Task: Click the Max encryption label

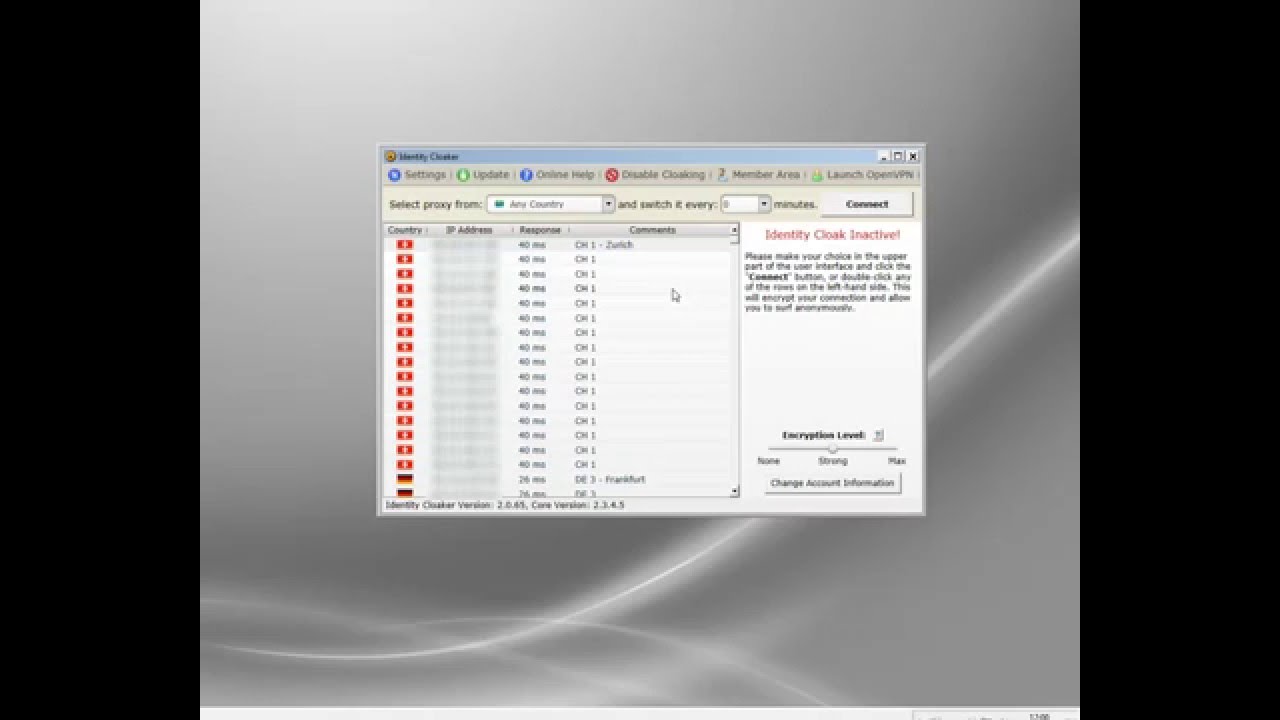Action: (x=897, y=461)
